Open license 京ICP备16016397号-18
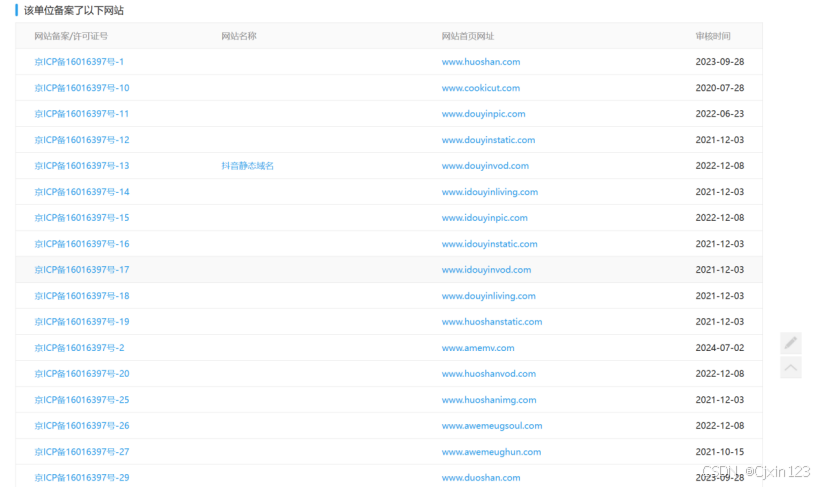The image size is (830, 487). click(x=82, y=295)
